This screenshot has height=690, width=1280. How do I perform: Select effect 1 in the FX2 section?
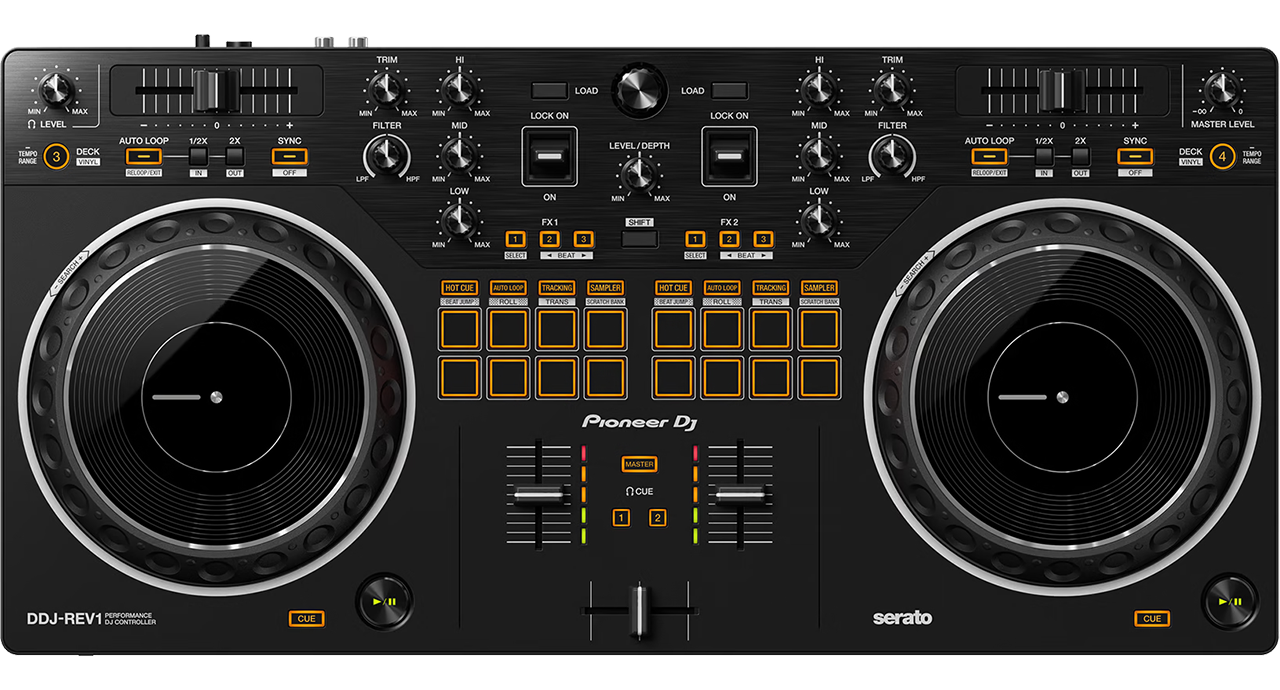point(695,239)
